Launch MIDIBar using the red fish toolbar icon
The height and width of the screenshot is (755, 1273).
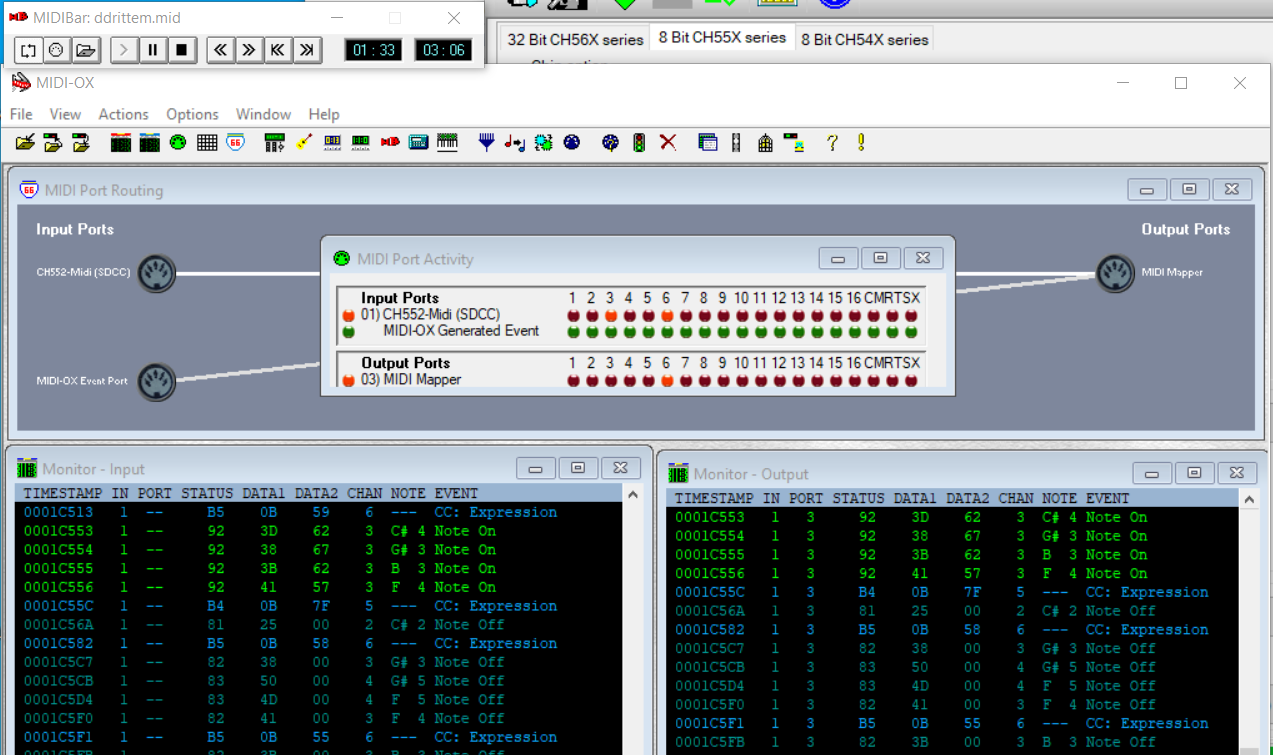390,143
